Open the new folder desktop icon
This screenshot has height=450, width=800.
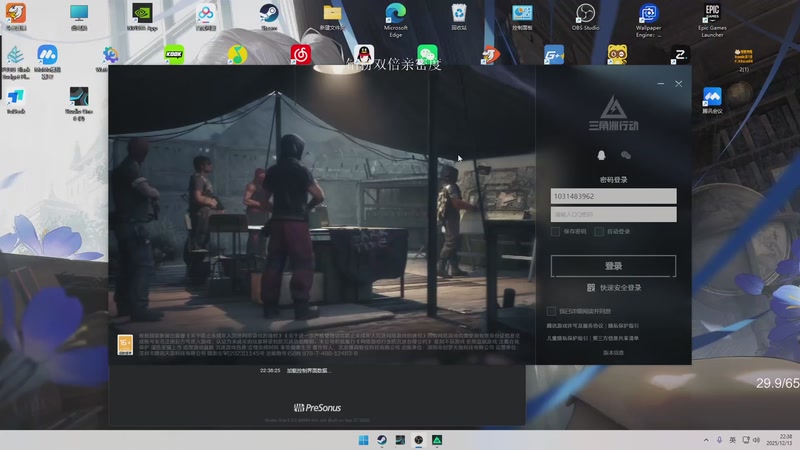pos(332,16)
